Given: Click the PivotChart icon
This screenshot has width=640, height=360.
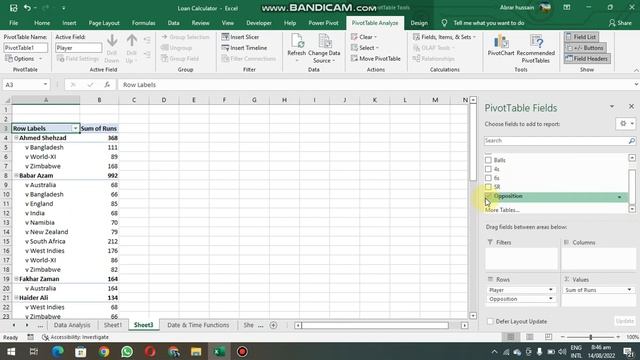Looking at the screenshot, I should tap(501, 45).
